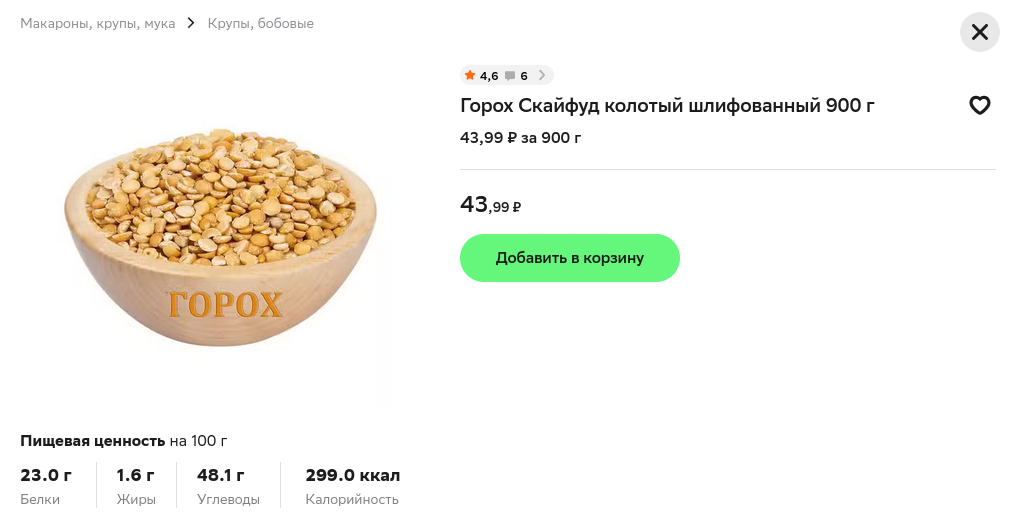This screenshot has width=1015, height=524.
Task: Select the Калорийность 299.0 ккал value
Action: tap(352, 475)
